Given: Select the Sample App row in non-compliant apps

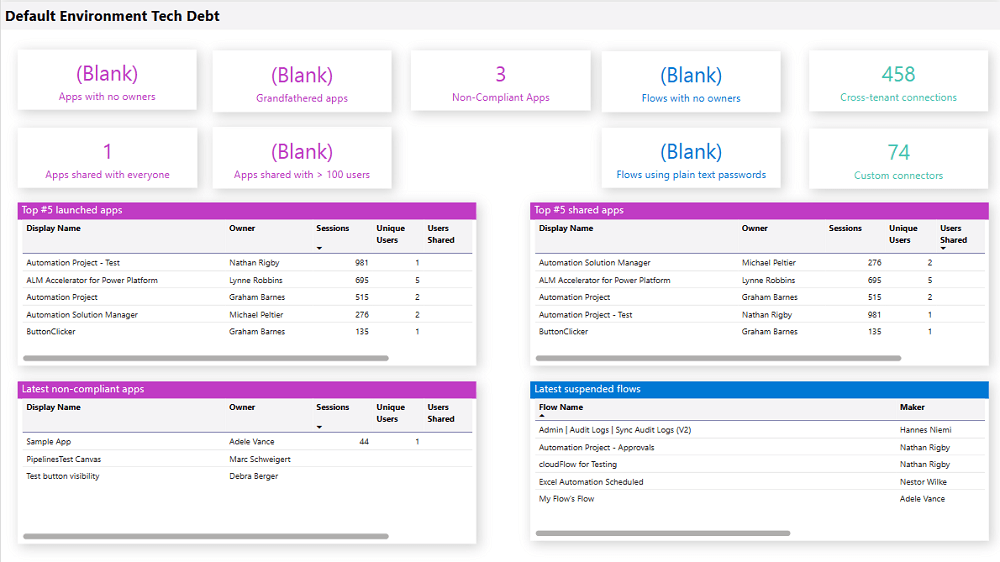Looking at the screenshot, I should [x=49, y=441].
